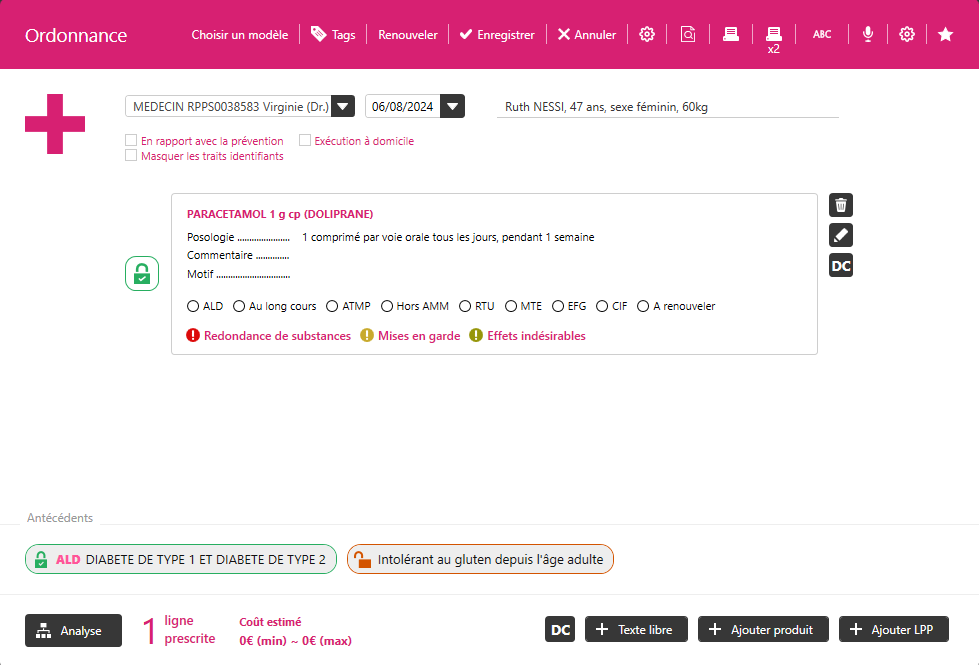The height and width of the screenshot is (665, 979).
Task: Enable 'En rapport avec la prévention' checkbox
Action: point(131,141)
